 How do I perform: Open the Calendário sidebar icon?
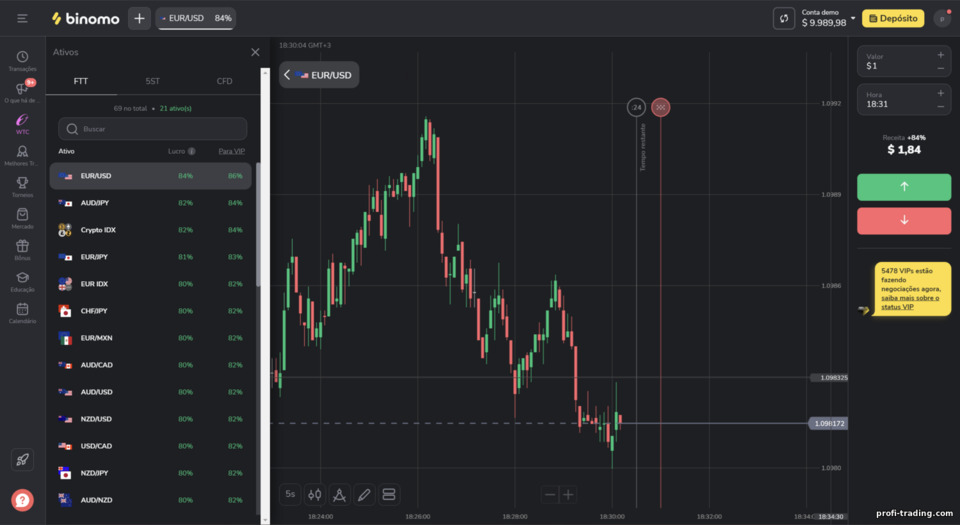pyautogui.click(x=22, y=309)
